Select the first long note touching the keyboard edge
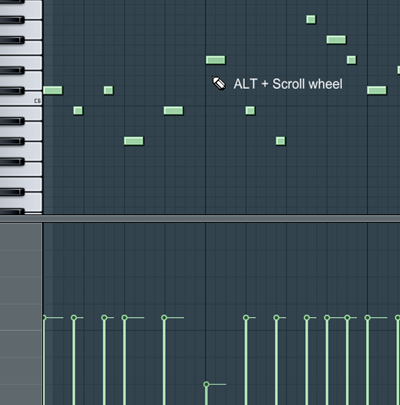Screen dimensions: 400x405 point(53,90)
